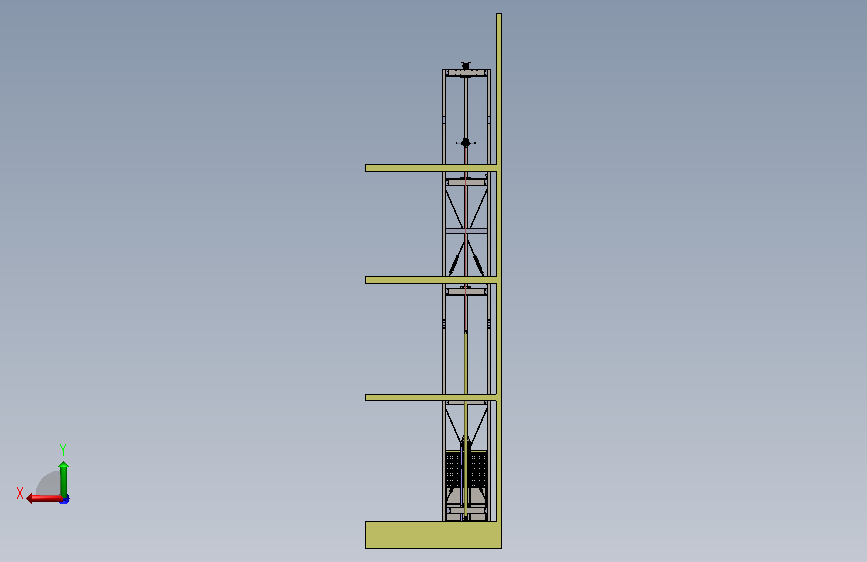Screen dimensions: 867x562
Task: Select the horizontal brace at X-bracing center
Action: (x=466, y=231)
